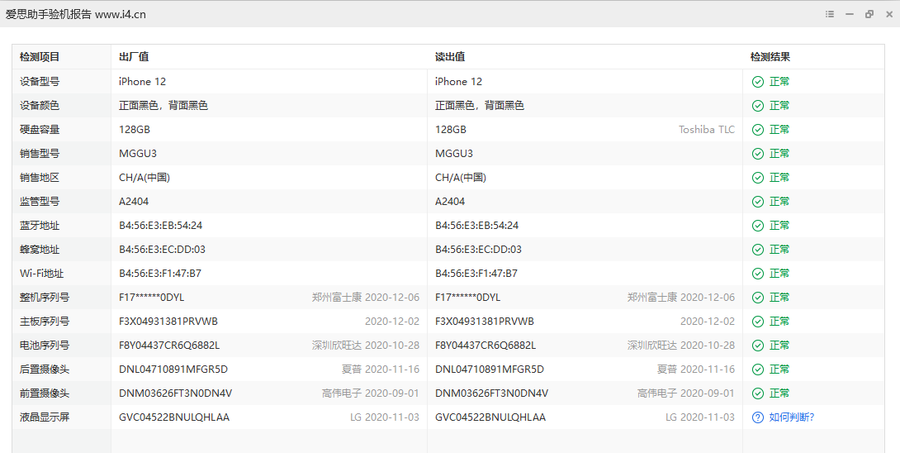900x453 pixels.
Task: Open the list menu icon in title bar
Action: coord(829,14)
